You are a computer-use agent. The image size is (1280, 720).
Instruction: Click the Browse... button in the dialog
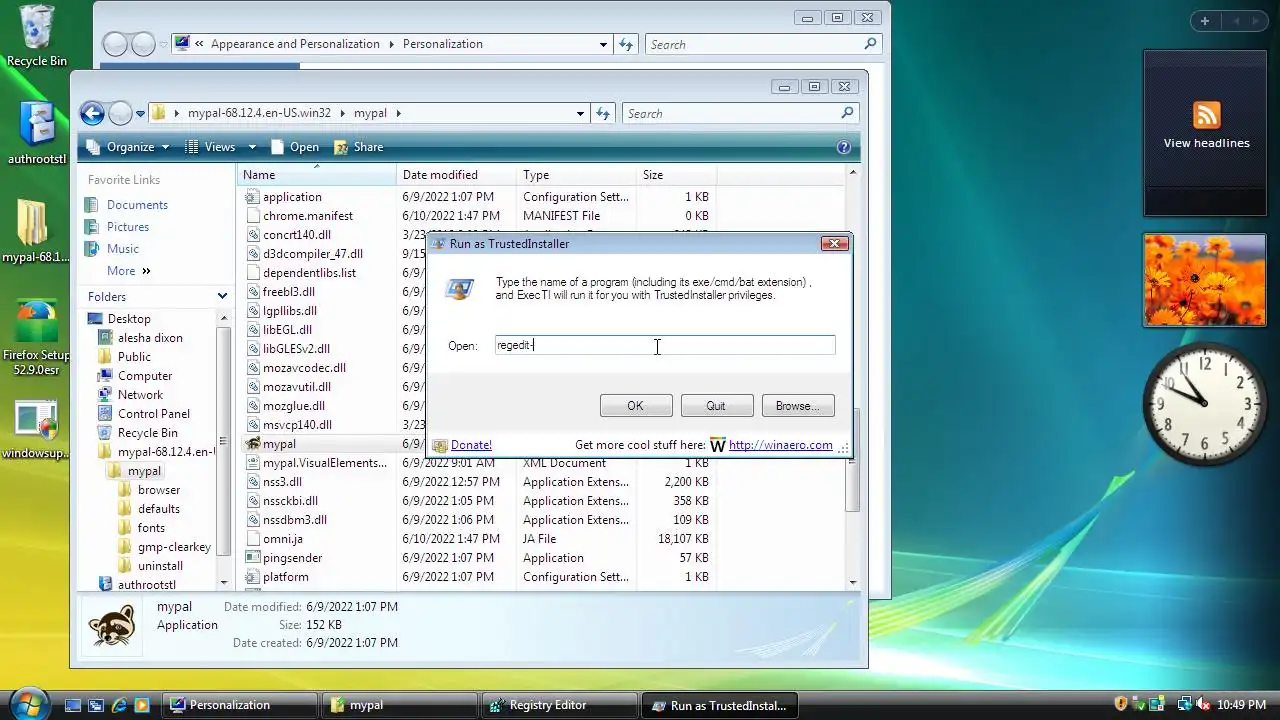[797, 406]
